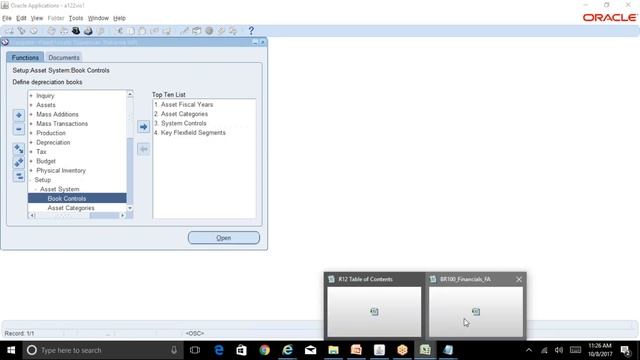
Task: Select Key Flexfield Segments in Top Ten List
Action: (x=193, y=133)
